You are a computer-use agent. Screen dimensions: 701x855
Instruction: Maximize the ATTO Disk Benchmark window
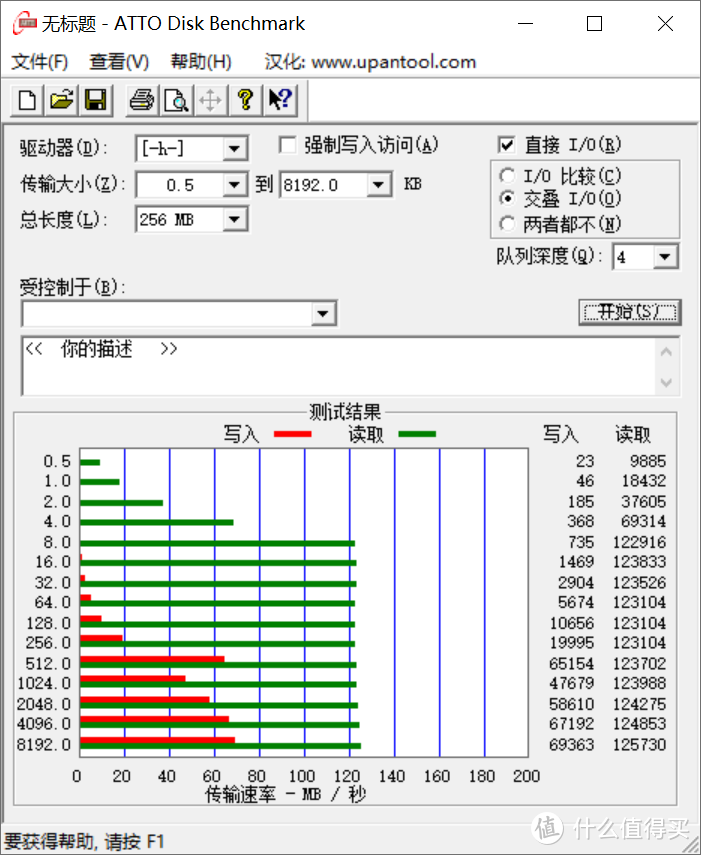pos(594,23)
